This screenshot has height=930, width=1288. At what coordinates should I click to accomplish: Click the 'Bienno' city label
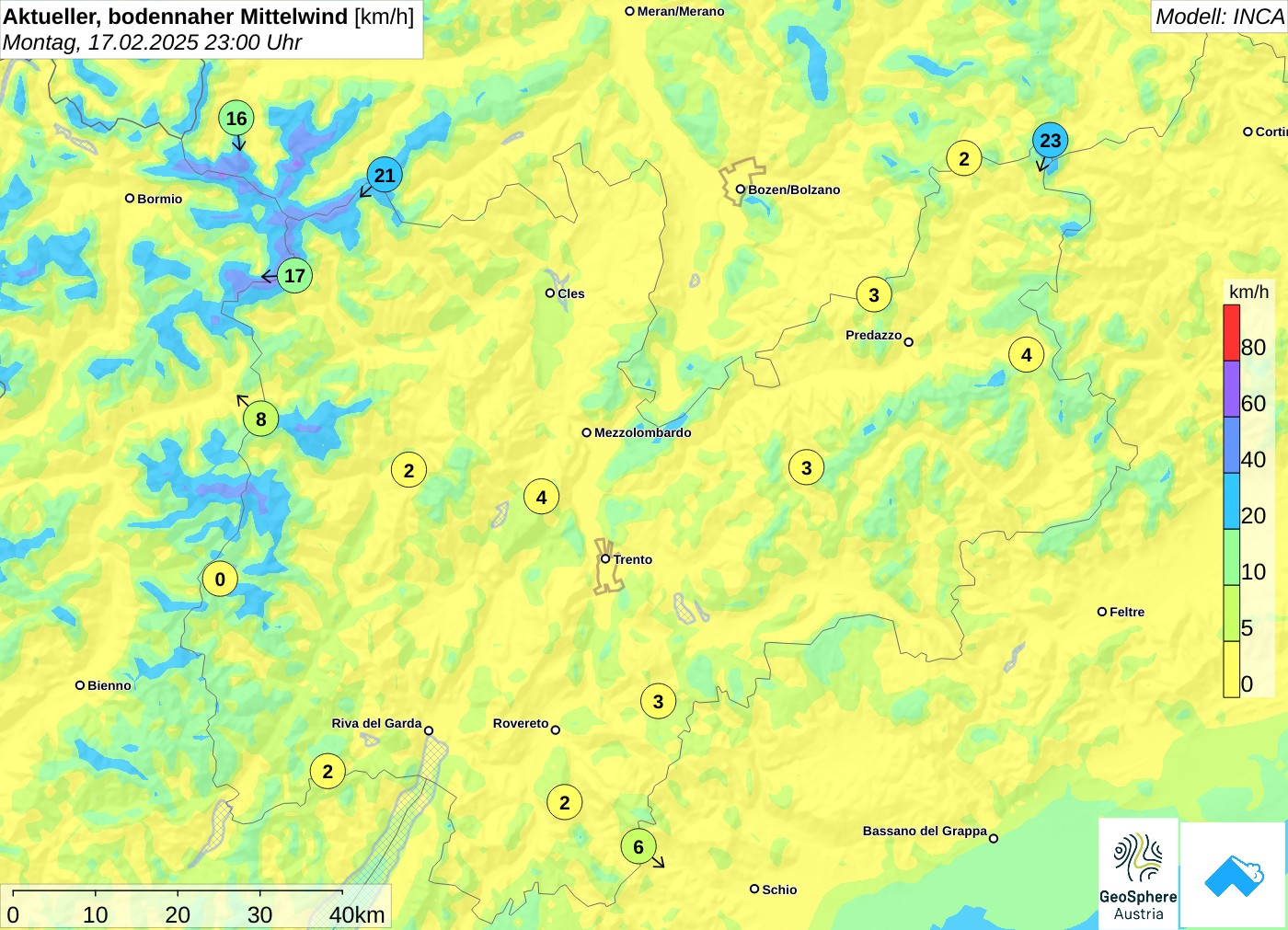(x=109, y=685)
